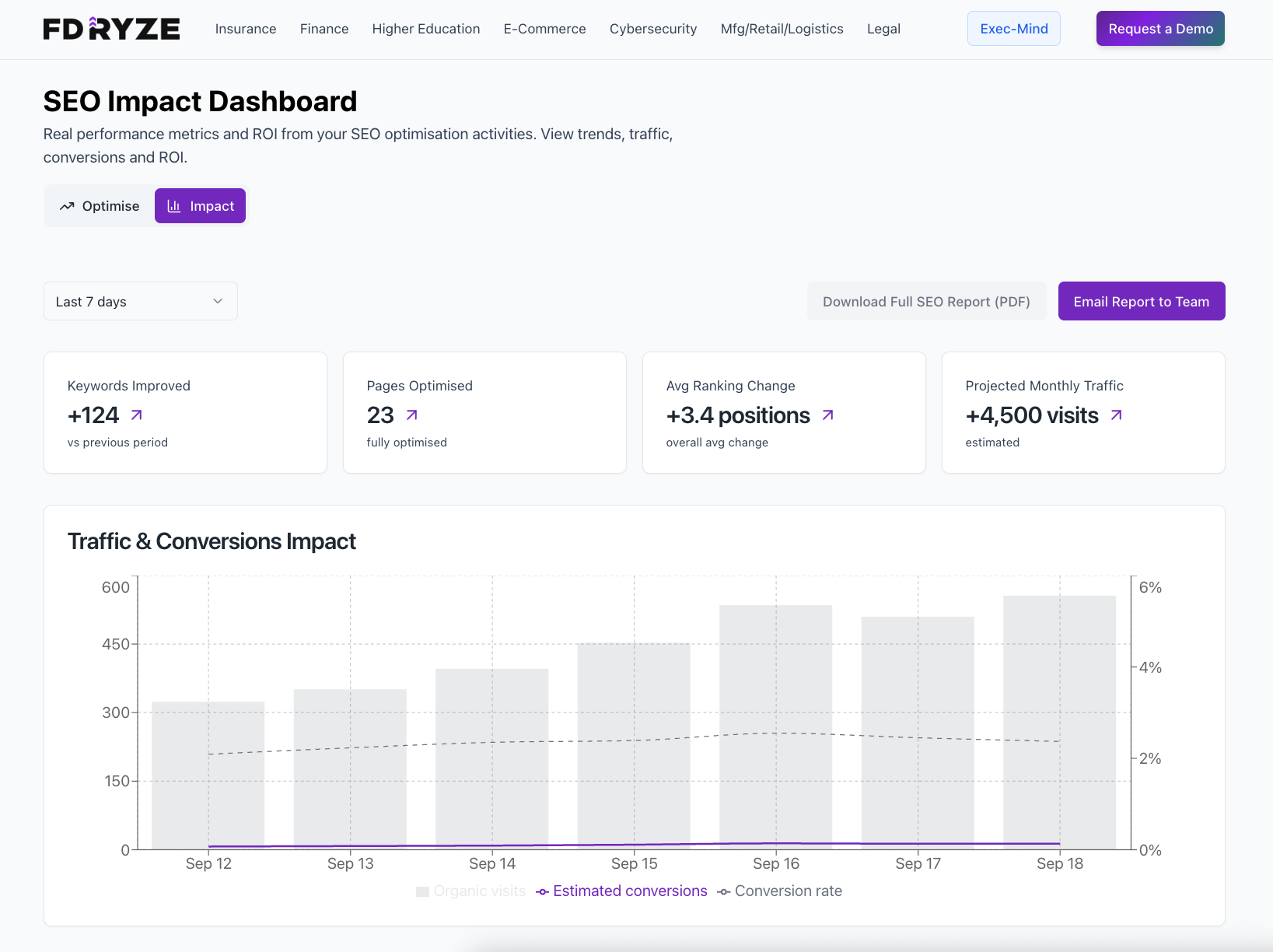Click the trend arrow beside +124 keywords

coord(137,415)
